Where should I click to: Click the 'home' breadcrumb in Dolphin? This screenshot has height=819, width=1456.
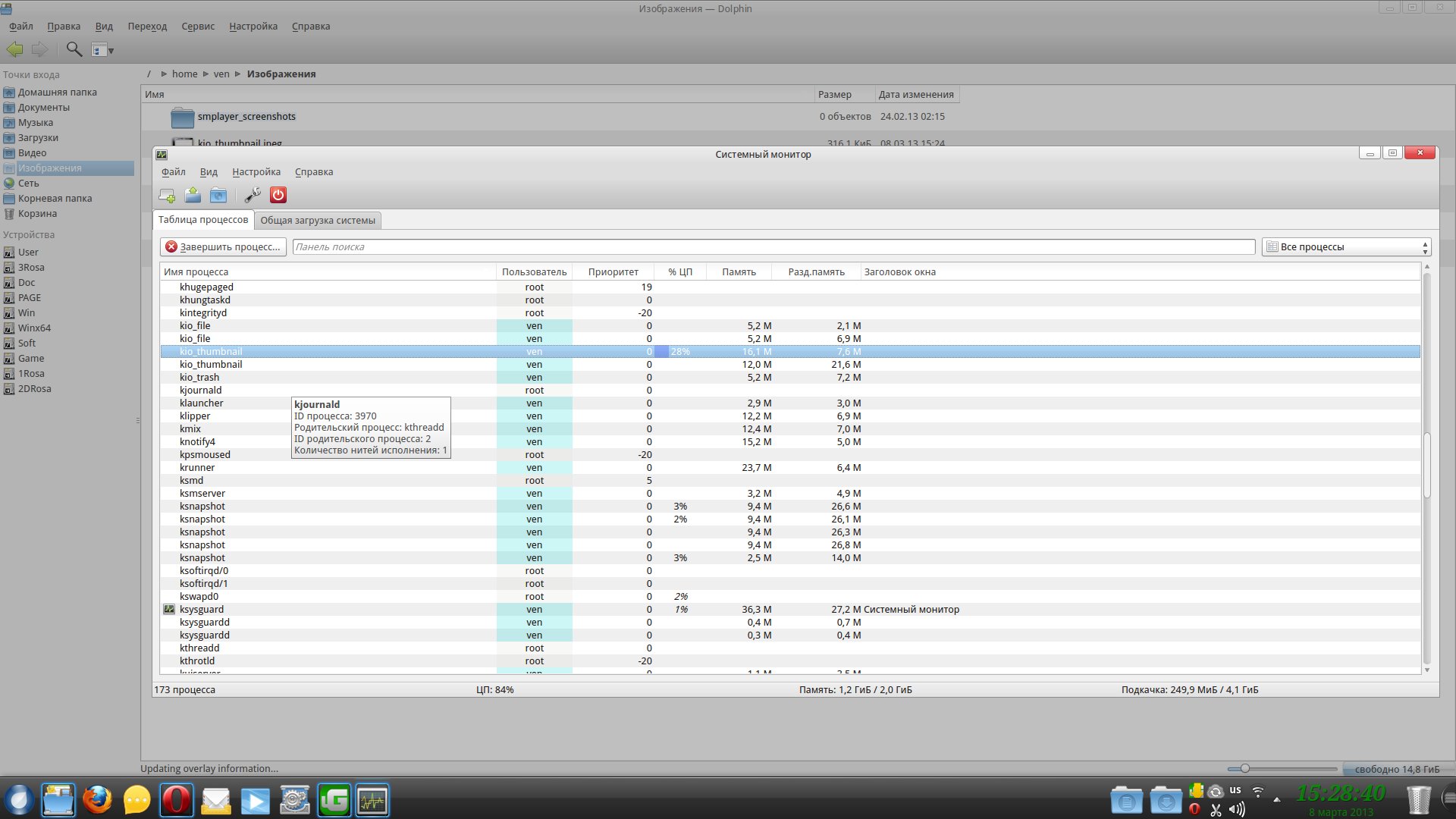[184, 74]
